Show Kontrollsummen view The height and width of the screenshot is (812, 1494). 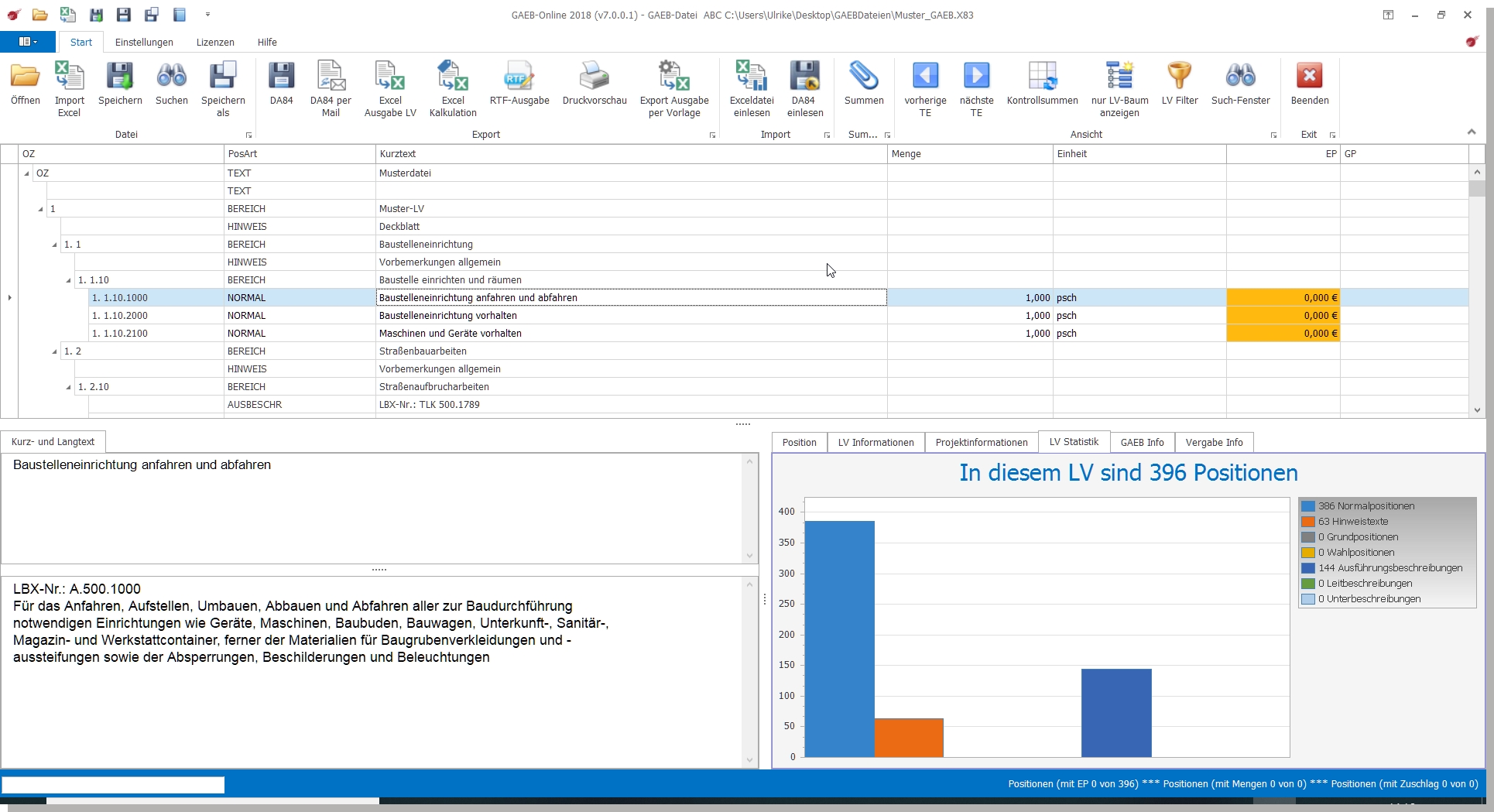coord(1042,77)
